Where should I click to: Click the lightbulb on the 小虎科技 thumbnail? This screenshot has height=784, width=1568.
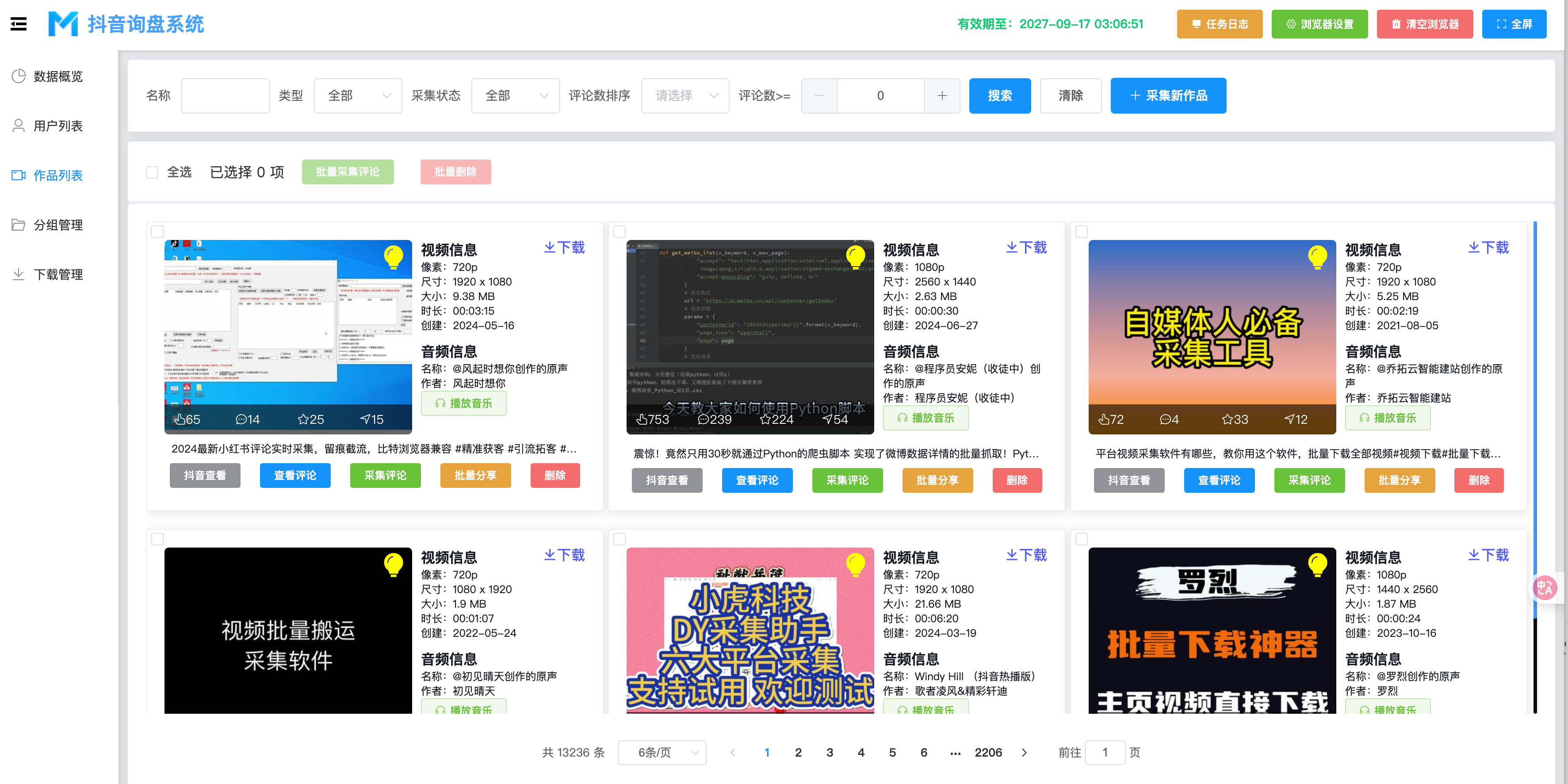click(x=855, y=564)
